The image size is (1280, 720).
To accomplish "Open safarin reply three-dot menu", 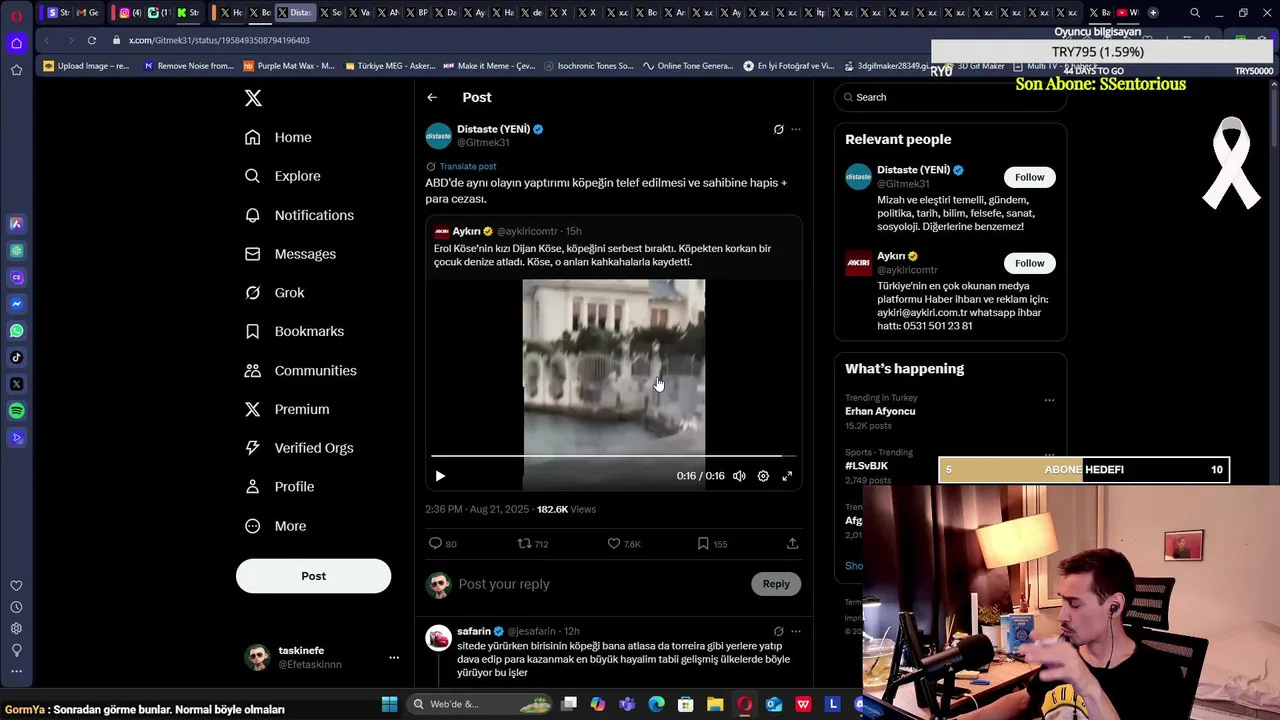I will (x=796, y=631).
